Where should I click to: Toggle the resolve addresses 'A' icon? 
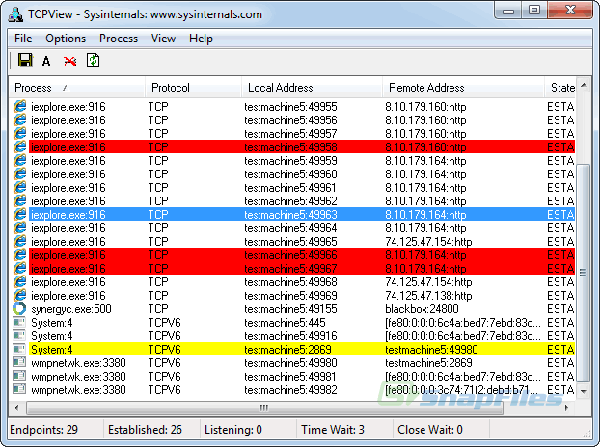(46, 61)
